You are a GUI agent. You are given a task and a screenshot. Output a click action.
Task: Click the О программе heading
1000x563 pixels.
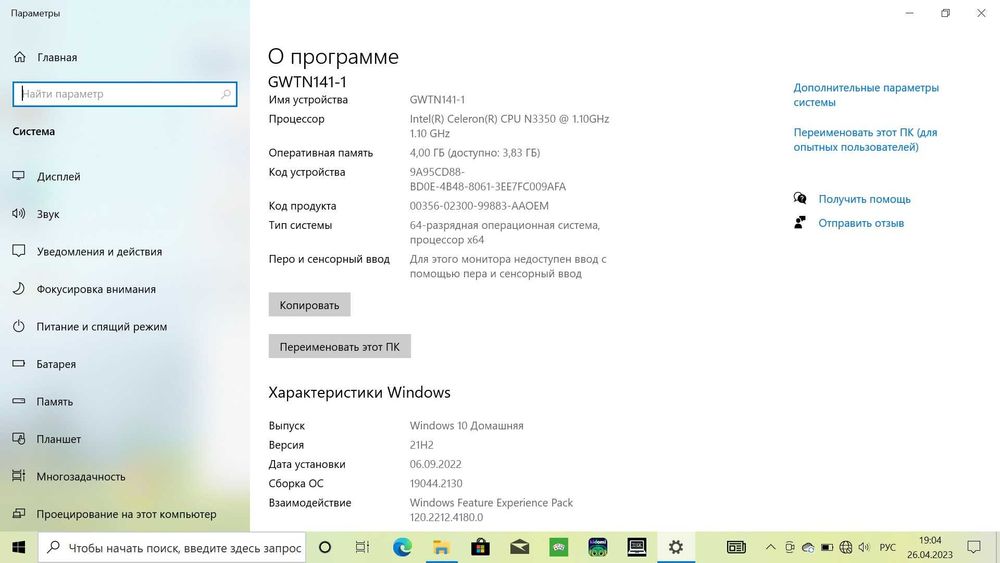click(x=333, y=57)
